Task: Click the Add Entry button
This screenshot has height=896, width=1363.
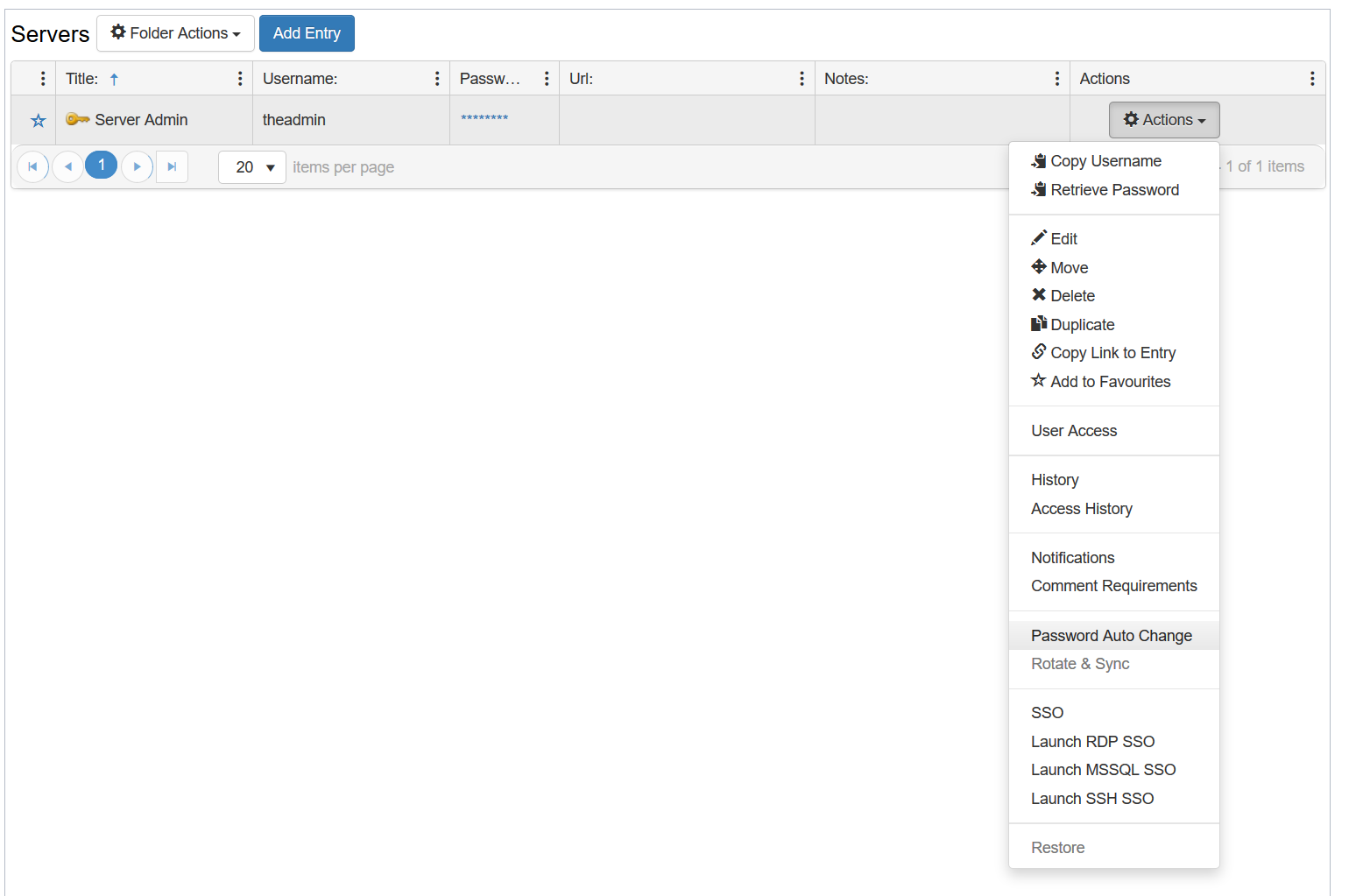Action: tap(307, 33)
